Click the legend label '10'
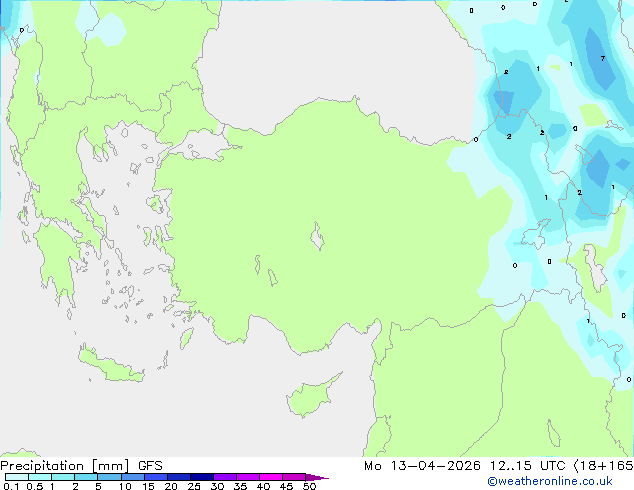Image resolution: width=634 pixels, height=490 pixels. point(125,486)
